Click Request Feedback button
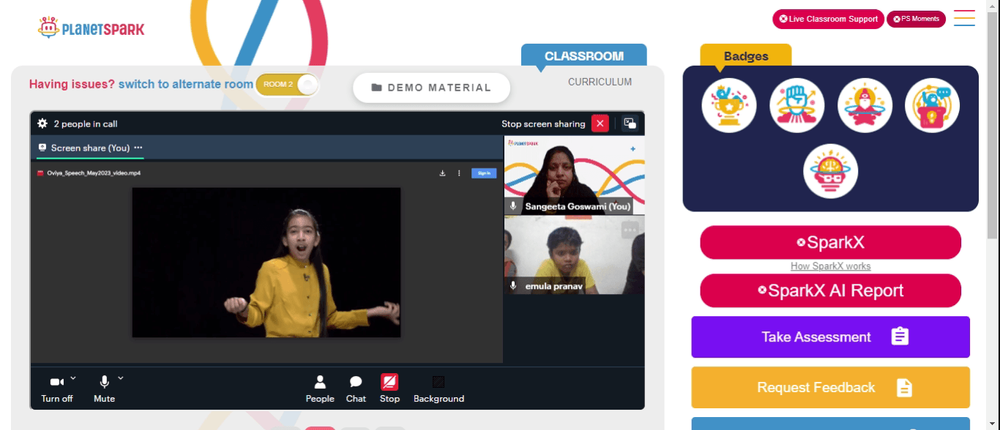This screenshot has height=430, width=1000. [830, 387]
